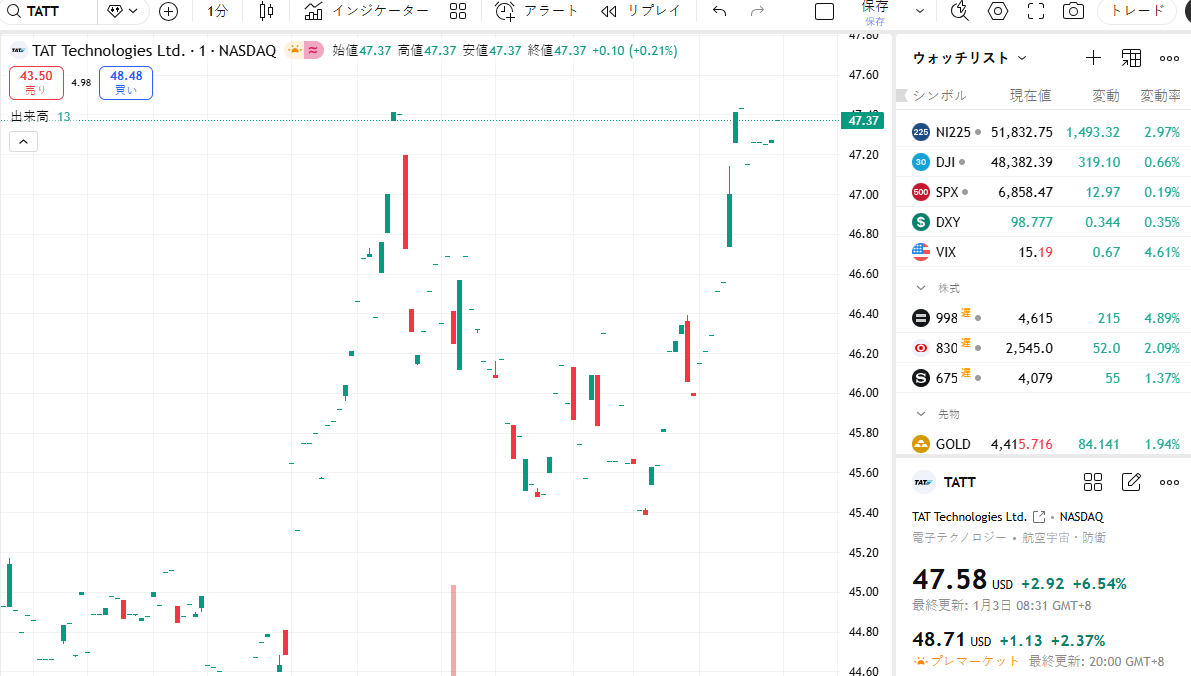Image resolution: width=1191 pixels, height=676 pixels.
Task: Open TATT details more options menu
Action: 1170,482
